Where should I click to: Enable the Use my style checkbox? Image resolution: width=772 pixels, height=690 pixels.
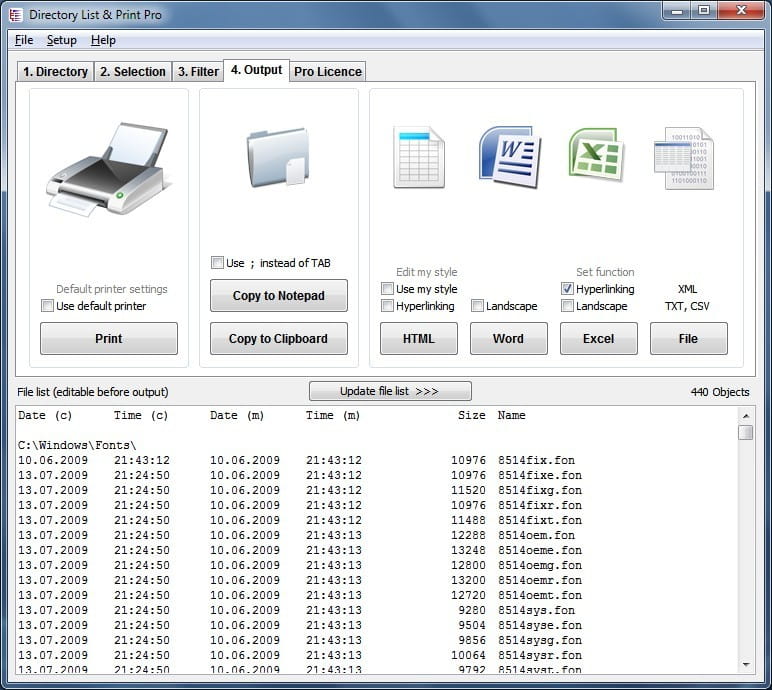point(388,289)
